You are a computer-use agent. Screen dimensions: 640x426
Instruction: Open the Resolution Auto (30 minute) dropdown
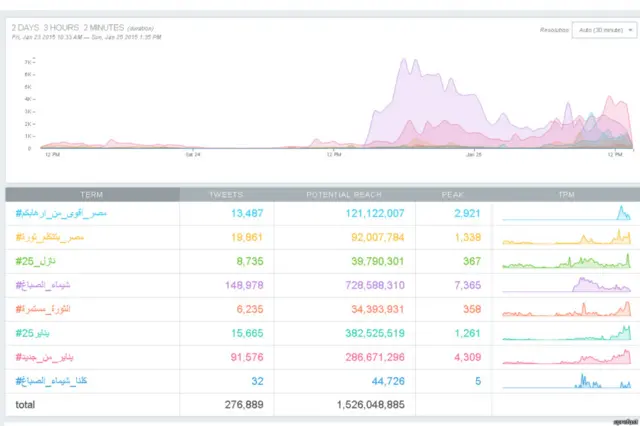(603, 30)
